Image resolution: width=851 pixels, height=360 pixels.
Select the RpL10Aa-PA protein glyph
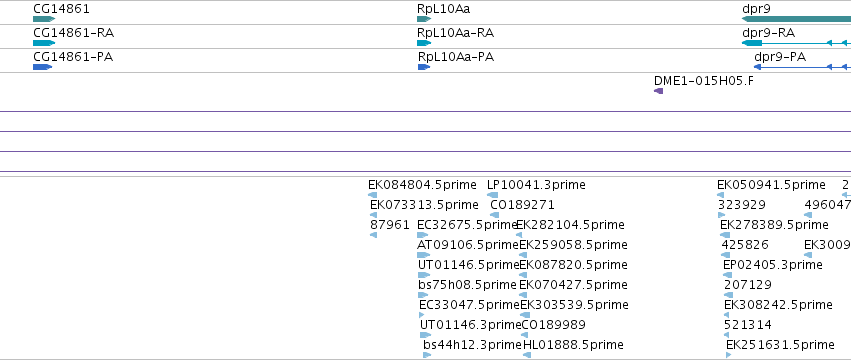point(424,67)
